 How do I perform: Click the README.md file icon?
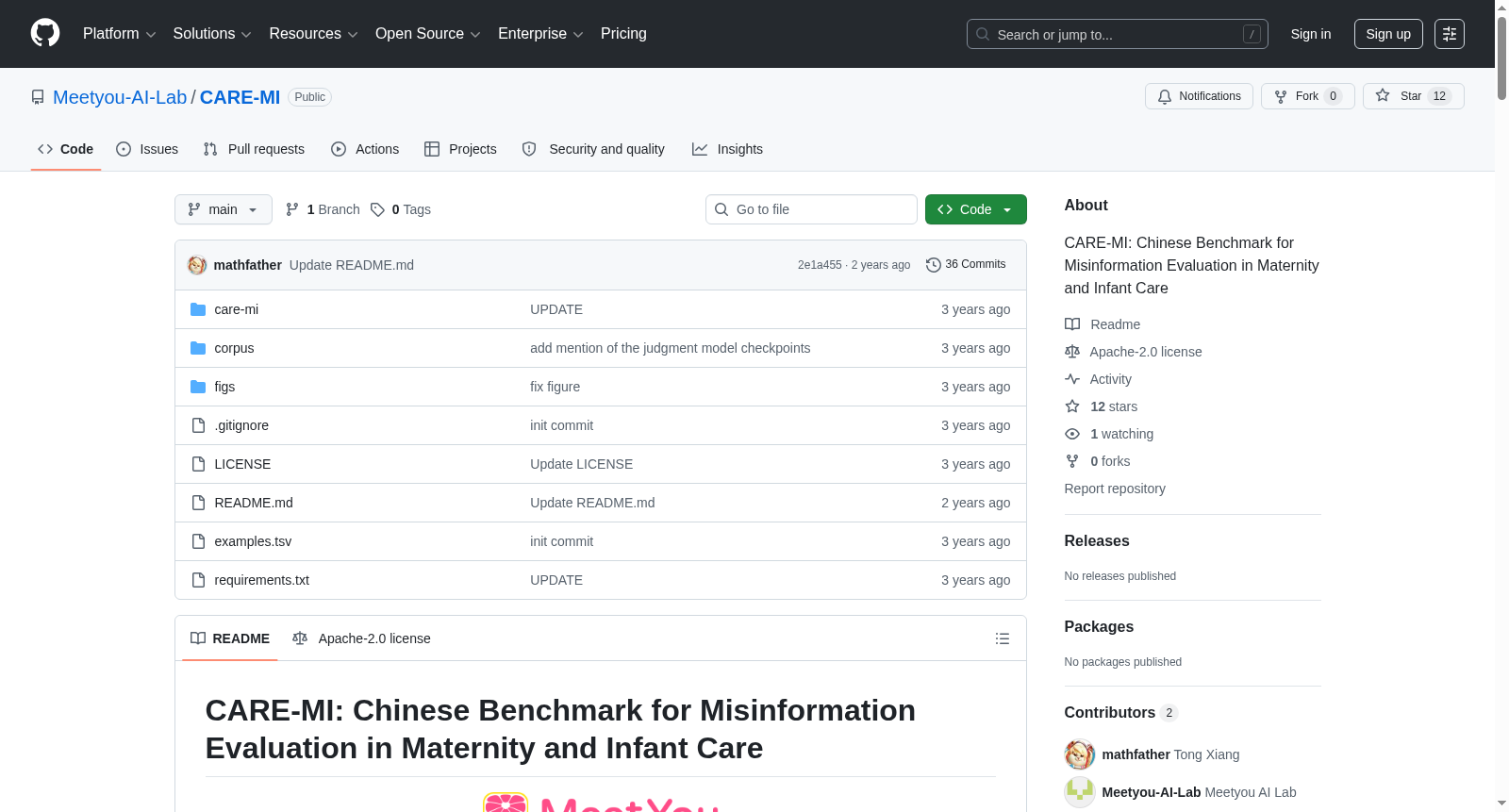coord(198,503)
